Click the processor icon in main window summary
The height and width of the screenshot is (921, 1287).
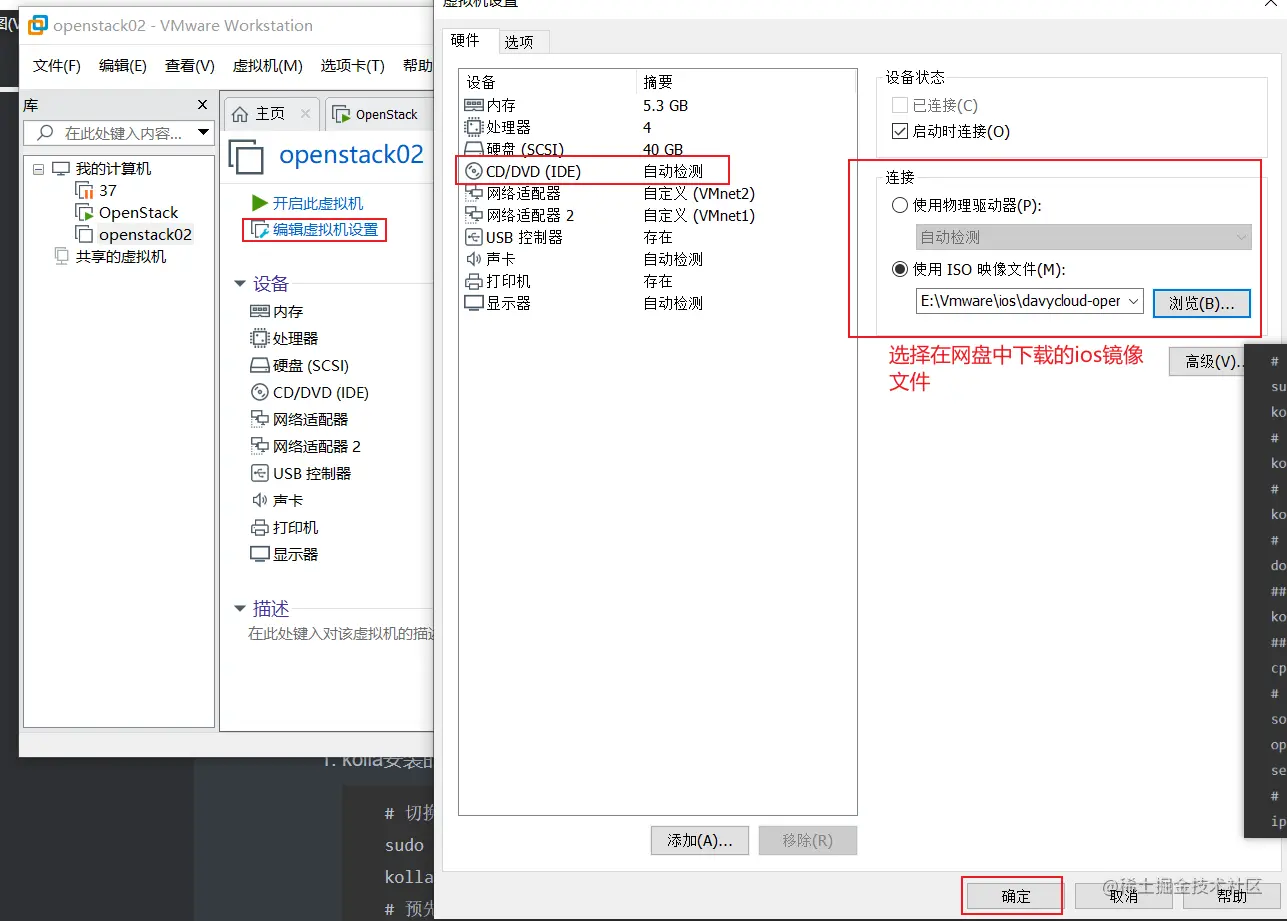[x=259, y=338]
